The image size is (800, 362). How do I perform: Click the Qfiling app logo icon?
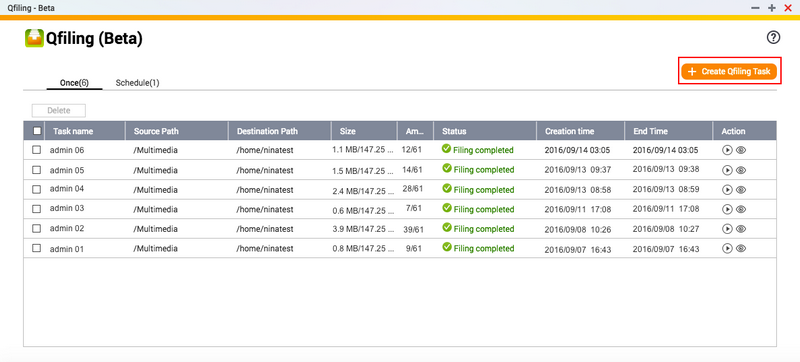coord(34,39)
